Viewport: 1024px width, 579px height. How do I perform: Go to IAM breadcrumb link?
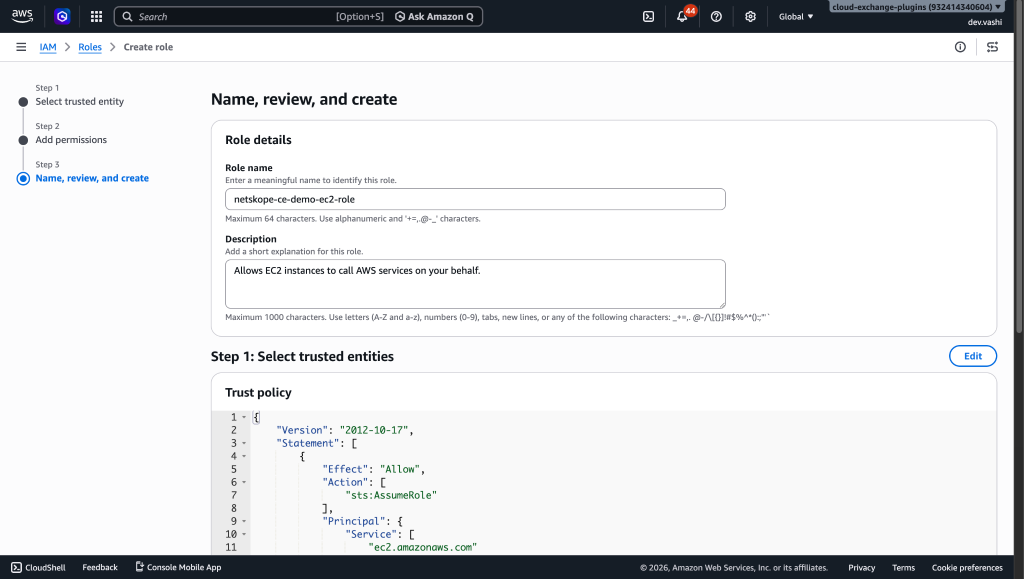[x=48, y=47]
